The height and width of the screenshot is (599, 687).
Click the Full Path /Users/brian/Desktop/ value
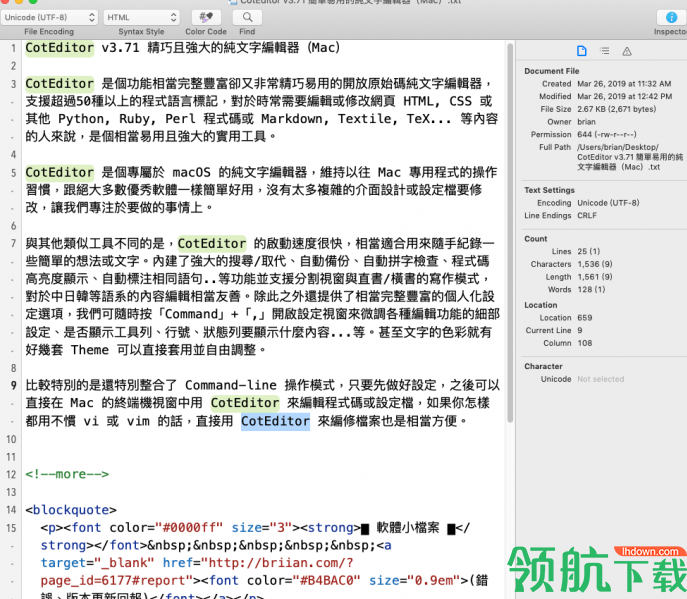point(630,157)
